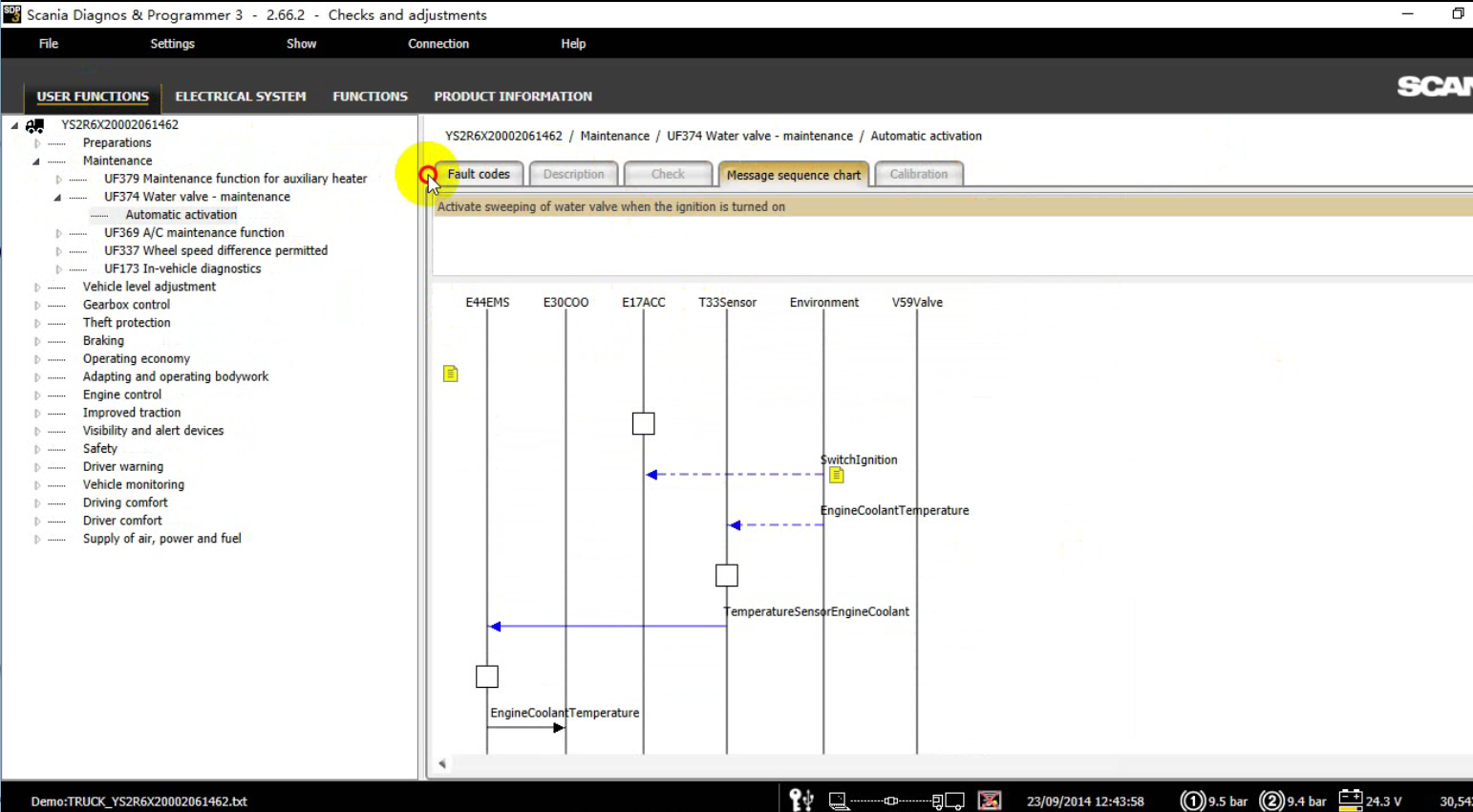Click the battery voltage icon

[x=1351, y=800]
